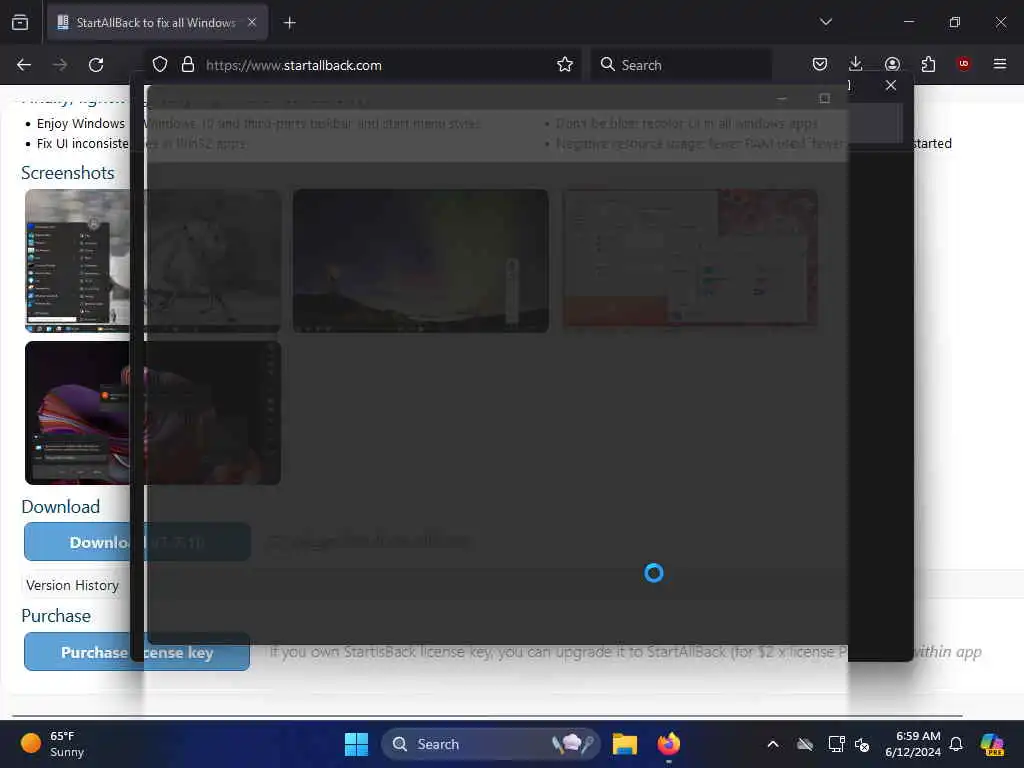Save page to Pocket
1024x768 pixels.
(820, 64)
